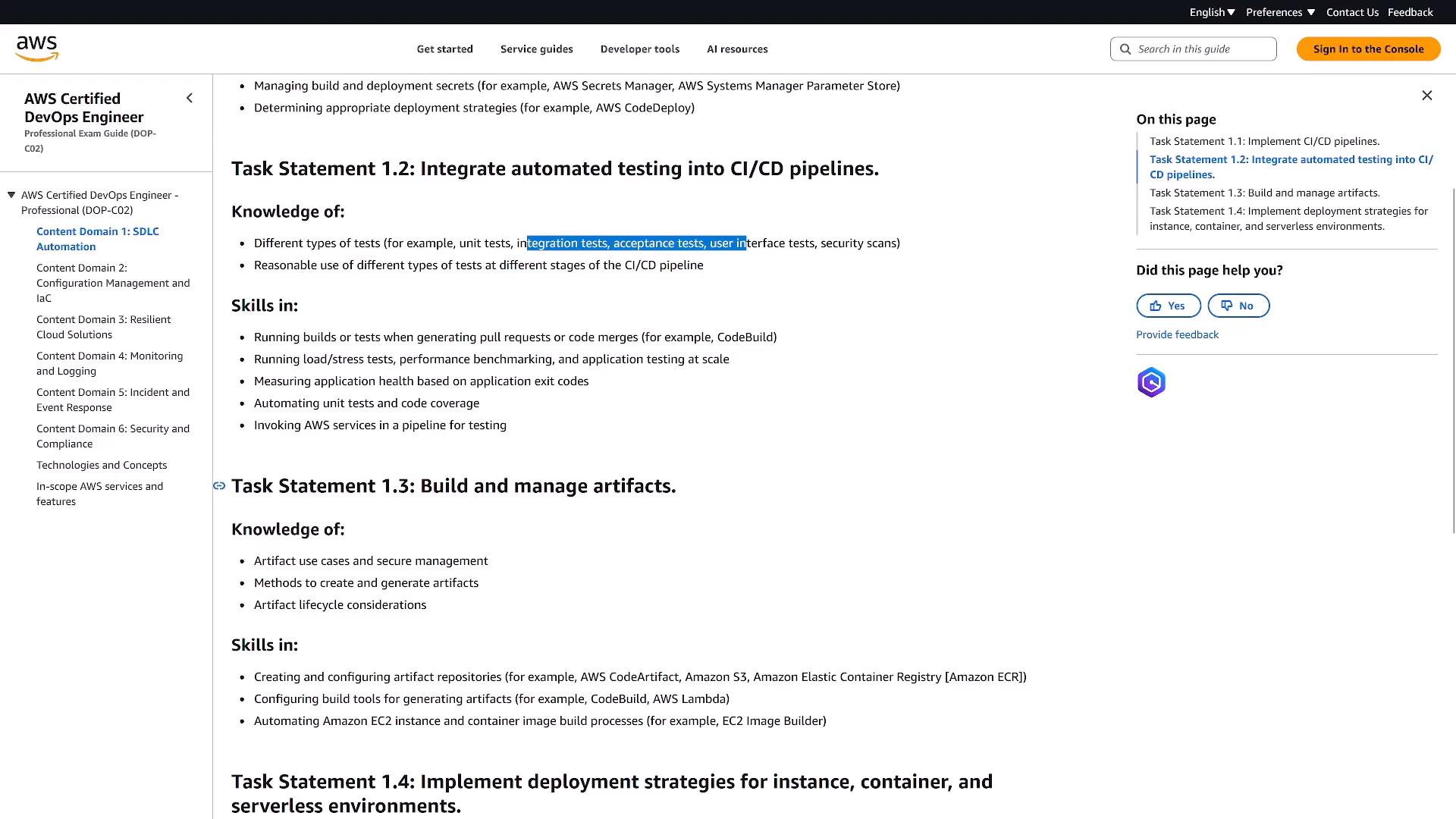Open the English language dropdown
Viewport: 1456px width, 819px height.
(1212, 12)
